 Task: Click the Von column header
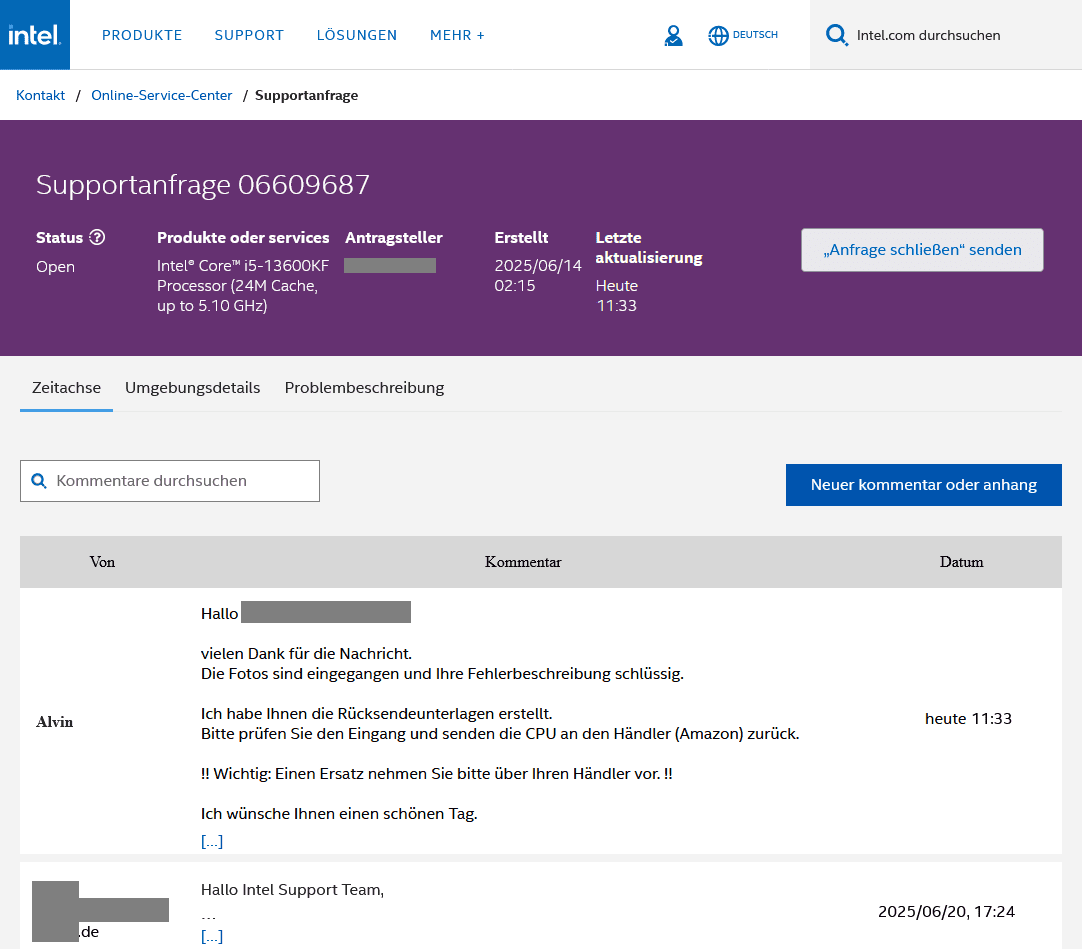point(102,562)
